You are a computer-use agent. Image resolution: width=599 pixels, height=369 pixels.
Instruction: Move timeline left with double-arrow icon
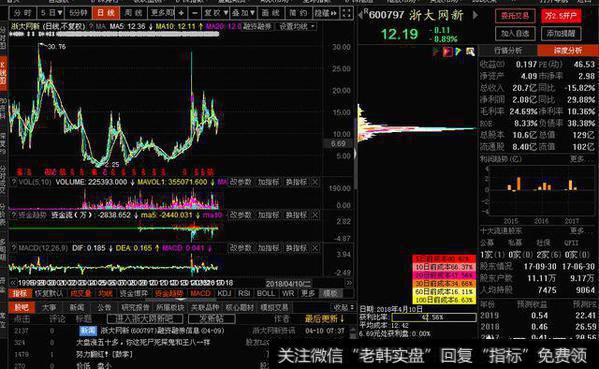[x=13, y=283]
